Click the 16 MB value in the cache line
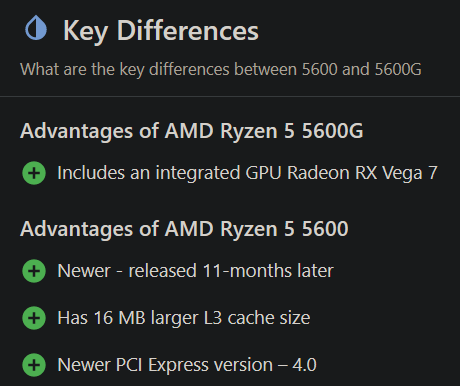Viewport: 460px width, 386px height. pos(119,318)
